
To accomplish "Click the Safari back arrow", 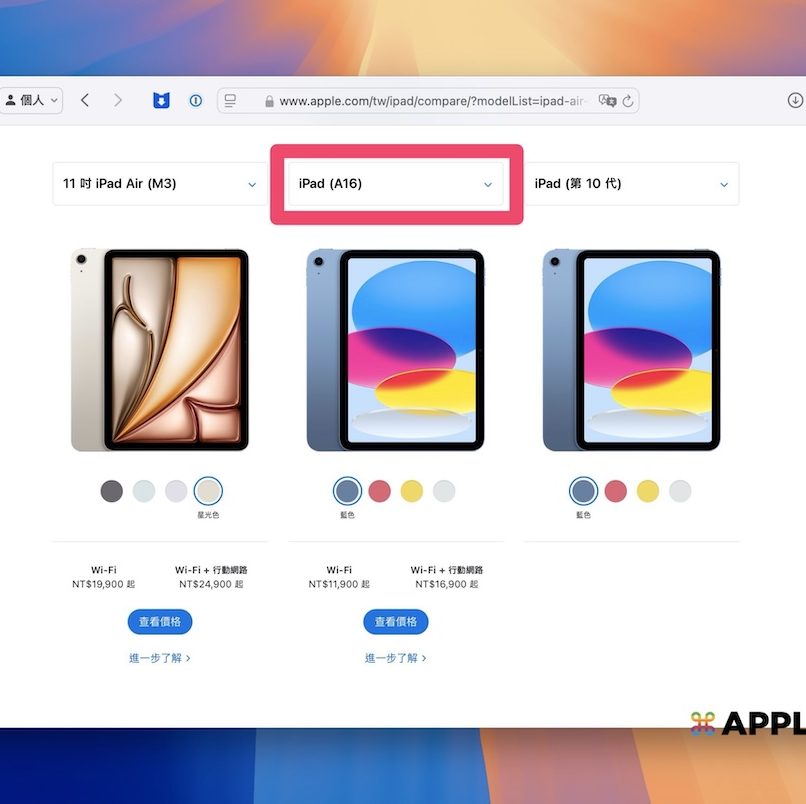I will (x=85, y=100).
